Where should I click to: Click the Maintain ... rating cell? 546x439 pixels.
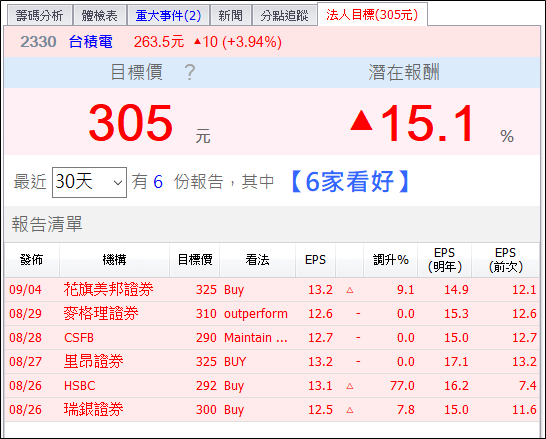click(256, 338)
